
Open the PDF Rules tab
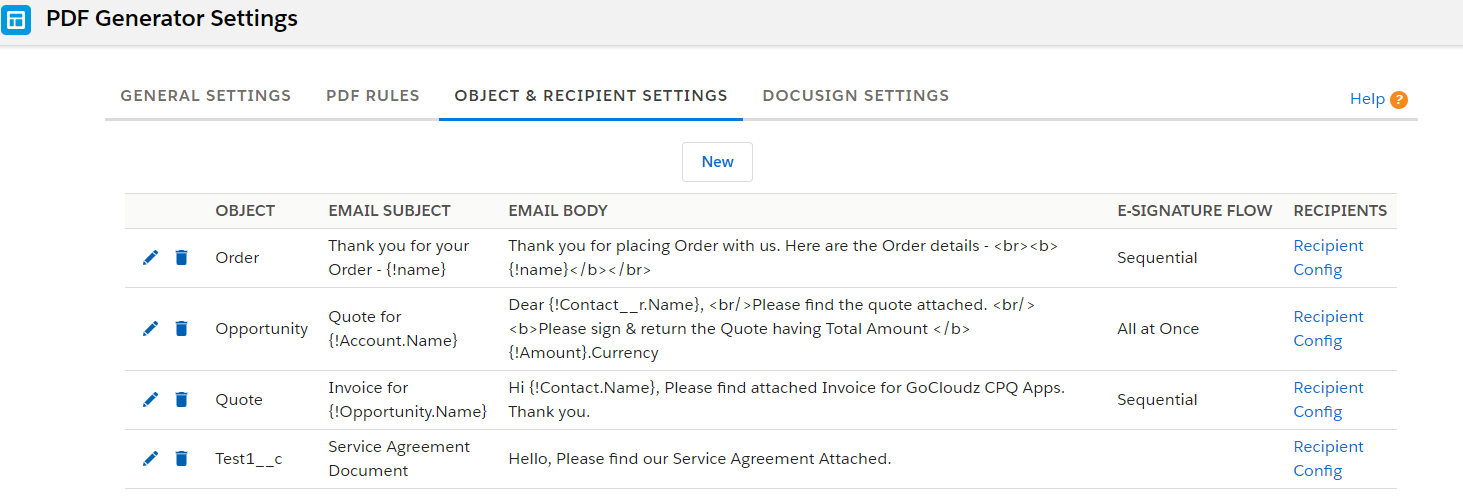point(373,96)
